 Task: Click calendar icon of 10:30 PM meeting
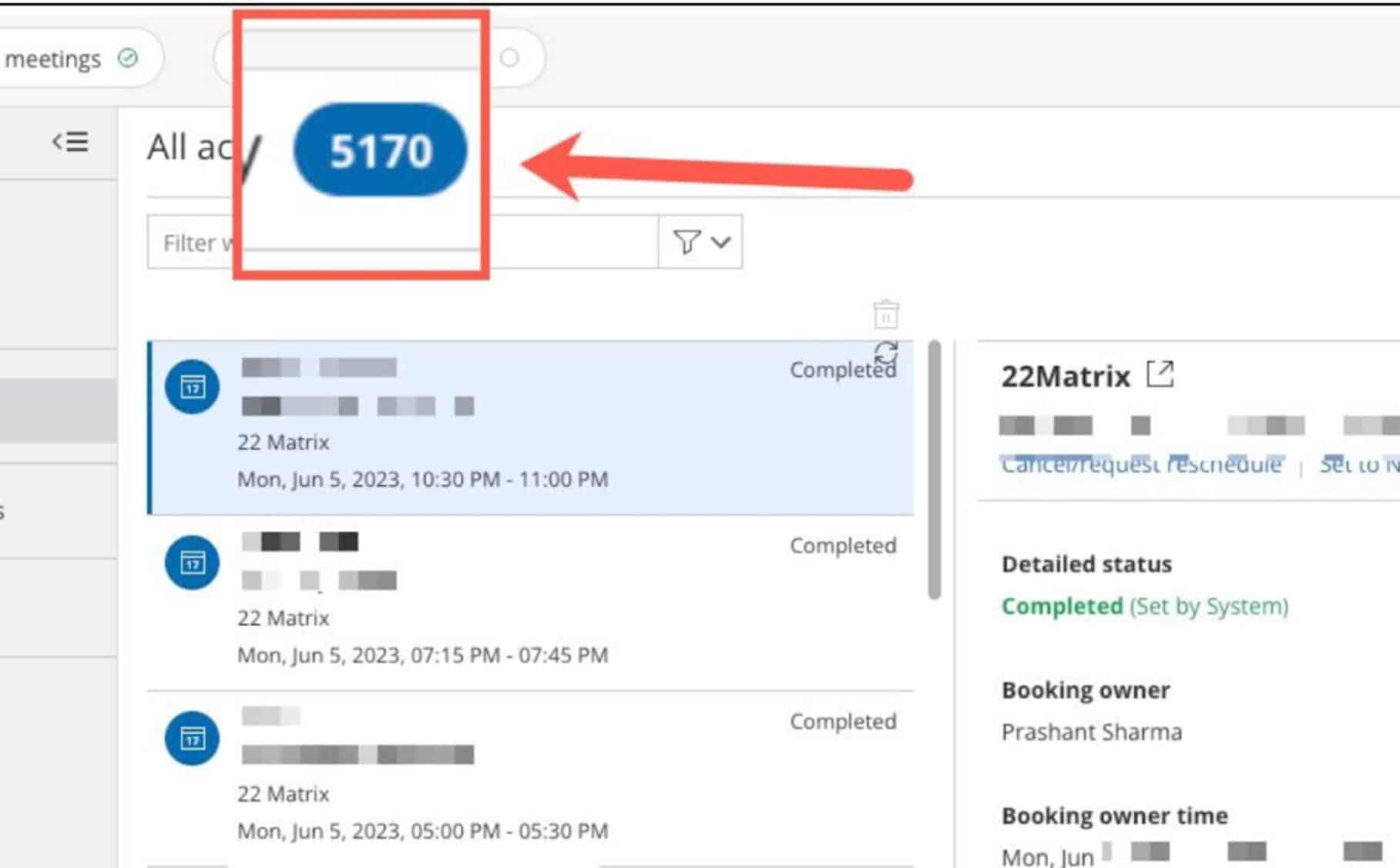(192, 386)
